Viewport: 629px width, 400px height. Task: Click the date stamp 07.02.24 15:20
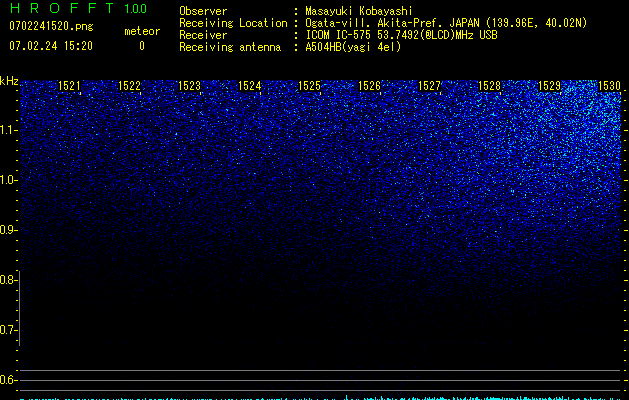(51, 46)
